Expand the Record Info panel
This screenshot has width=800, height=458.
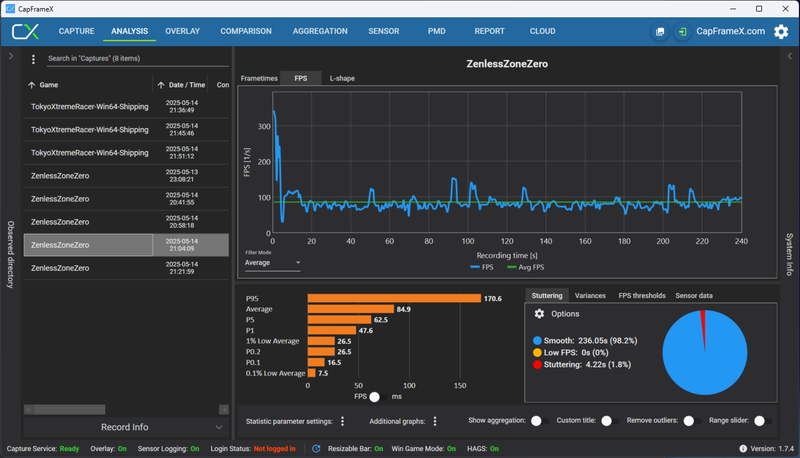pos(218,427)
